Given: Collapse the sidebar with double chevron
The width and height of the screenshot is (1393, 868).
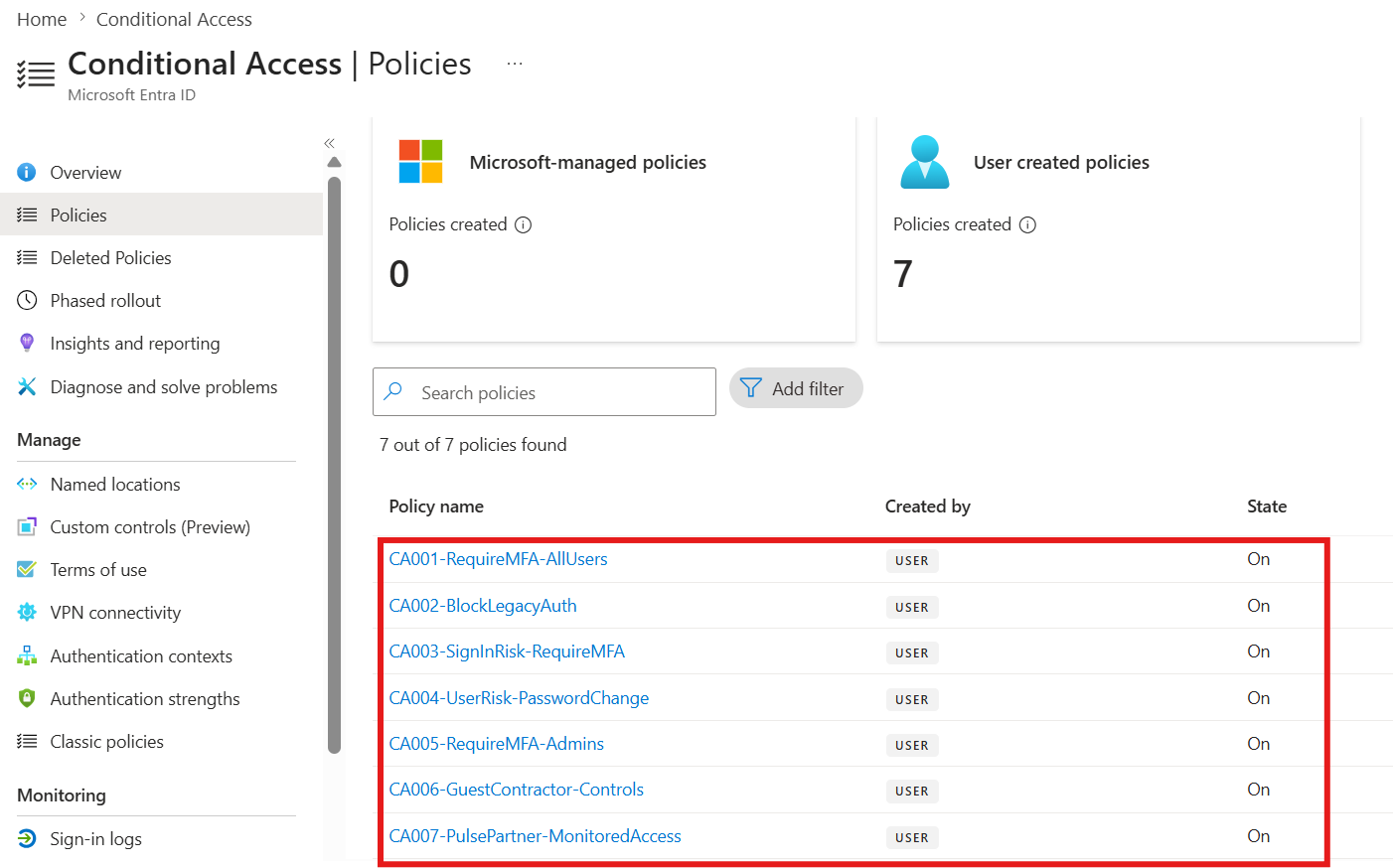Looking at the screenshot, I should [330, 143].
